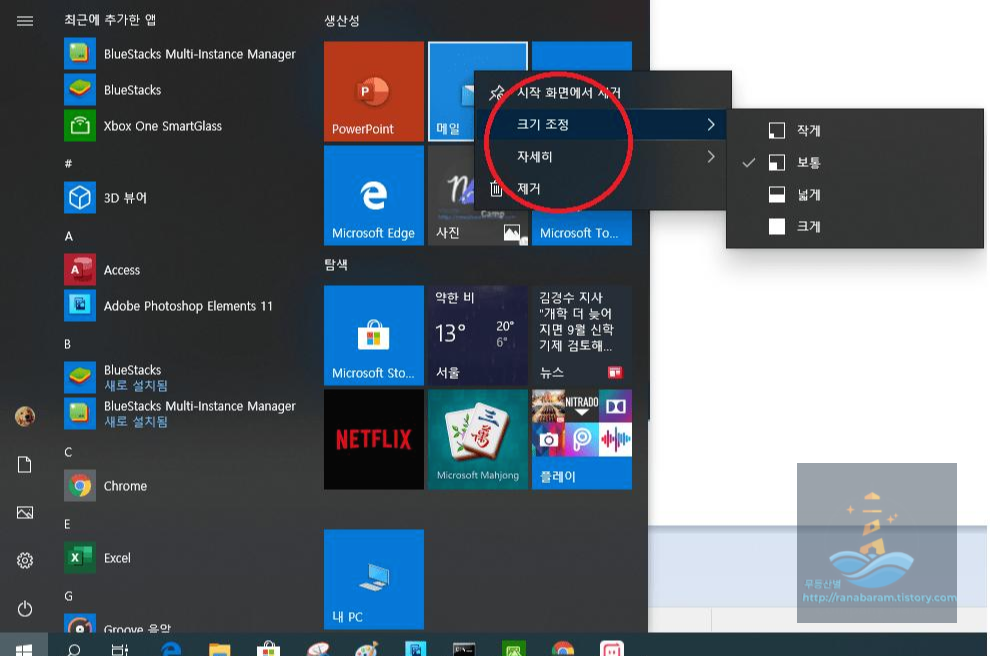Open BlueStacks Multi-Instance Manager marked 새로 설치됨

(181, 414)
